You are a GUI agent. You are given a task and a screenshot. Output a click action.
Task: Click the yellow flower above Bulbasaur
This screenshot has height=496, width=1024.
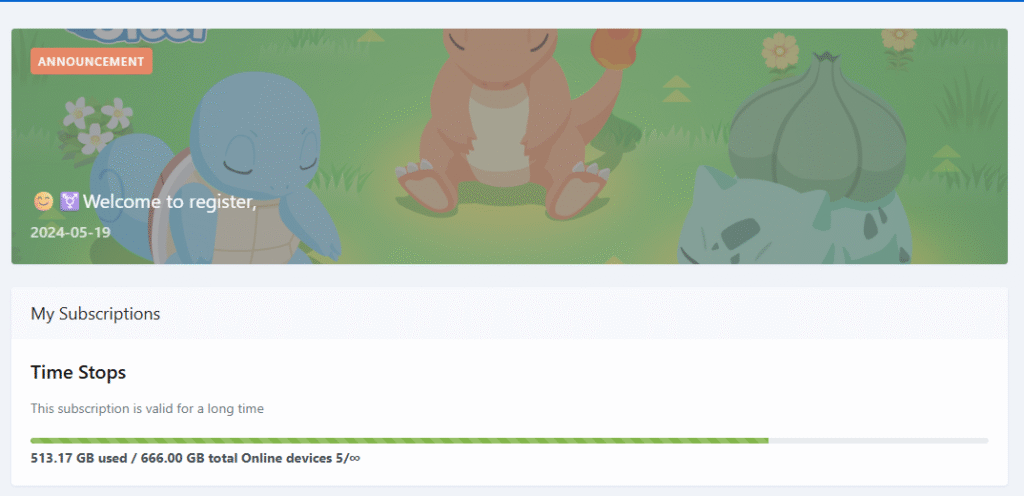click(780, 50)
